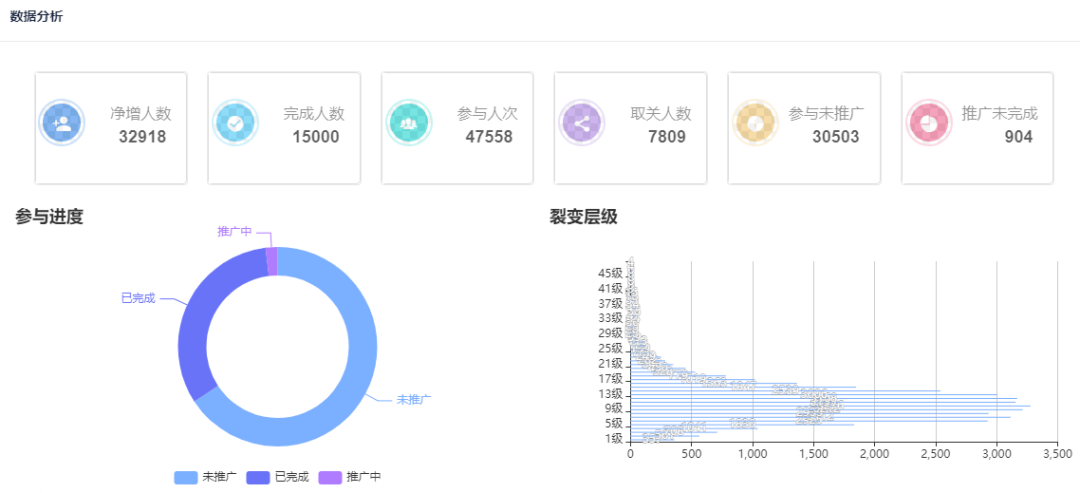Screen dimensions: 1080x493
Task: Click the 参与人次 card label
Action: 487,114
